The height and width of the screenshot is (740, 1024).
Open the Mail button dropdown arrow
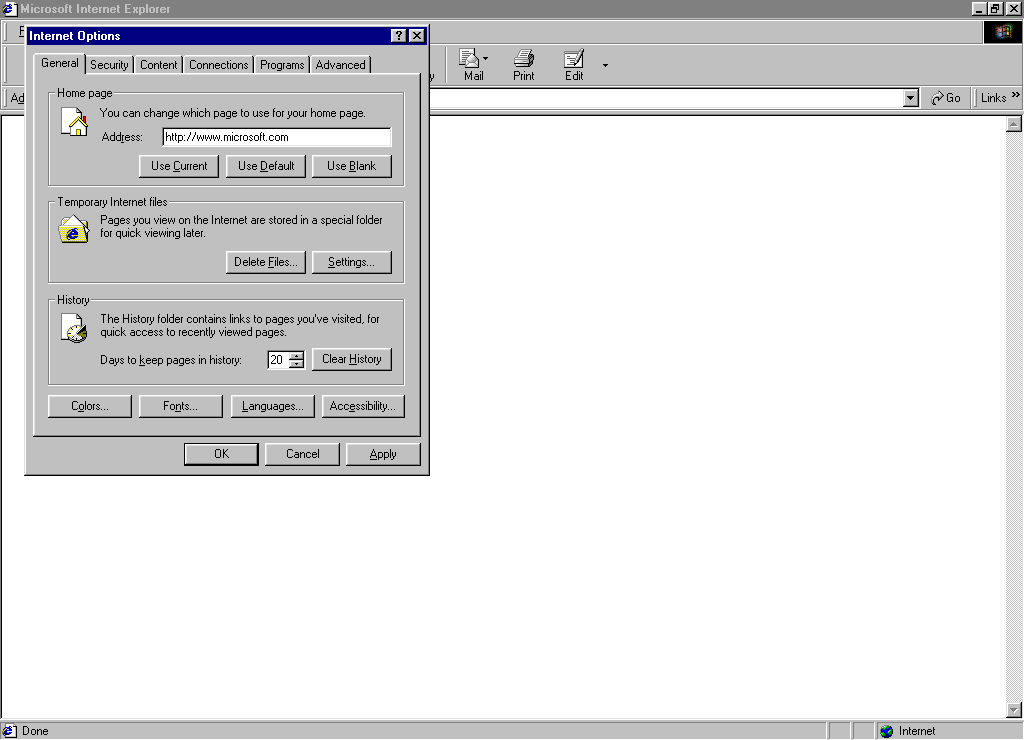pos(485,59)
